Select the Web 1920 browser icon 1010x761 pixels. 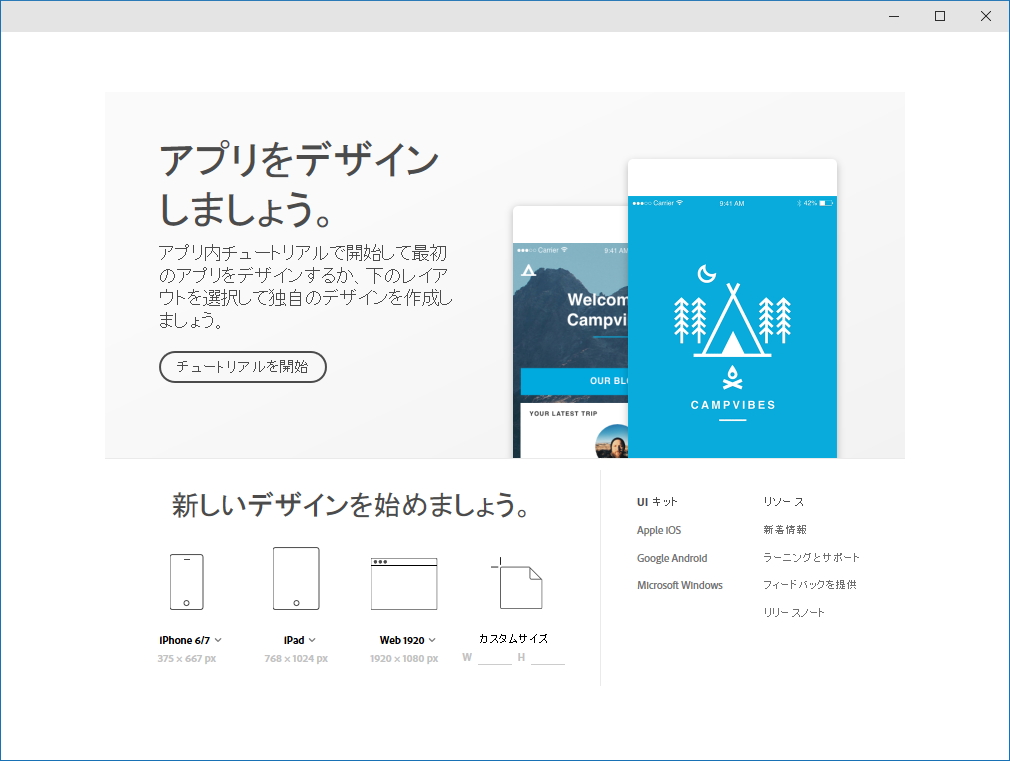[x=404, y=583]
